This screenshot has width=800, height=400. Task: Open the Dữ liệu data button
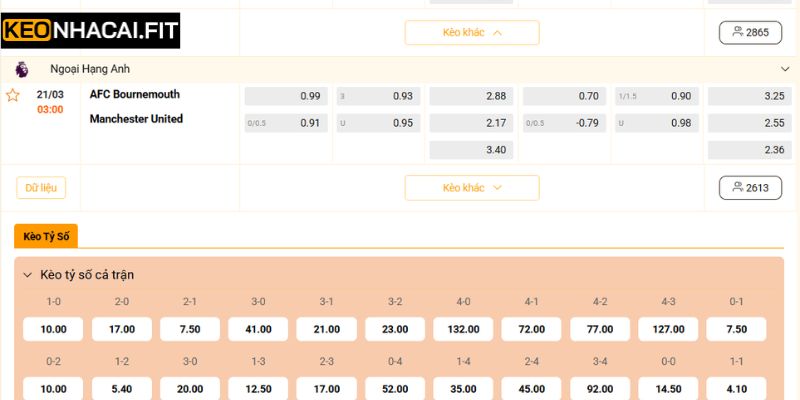click(x=41, y=188)
